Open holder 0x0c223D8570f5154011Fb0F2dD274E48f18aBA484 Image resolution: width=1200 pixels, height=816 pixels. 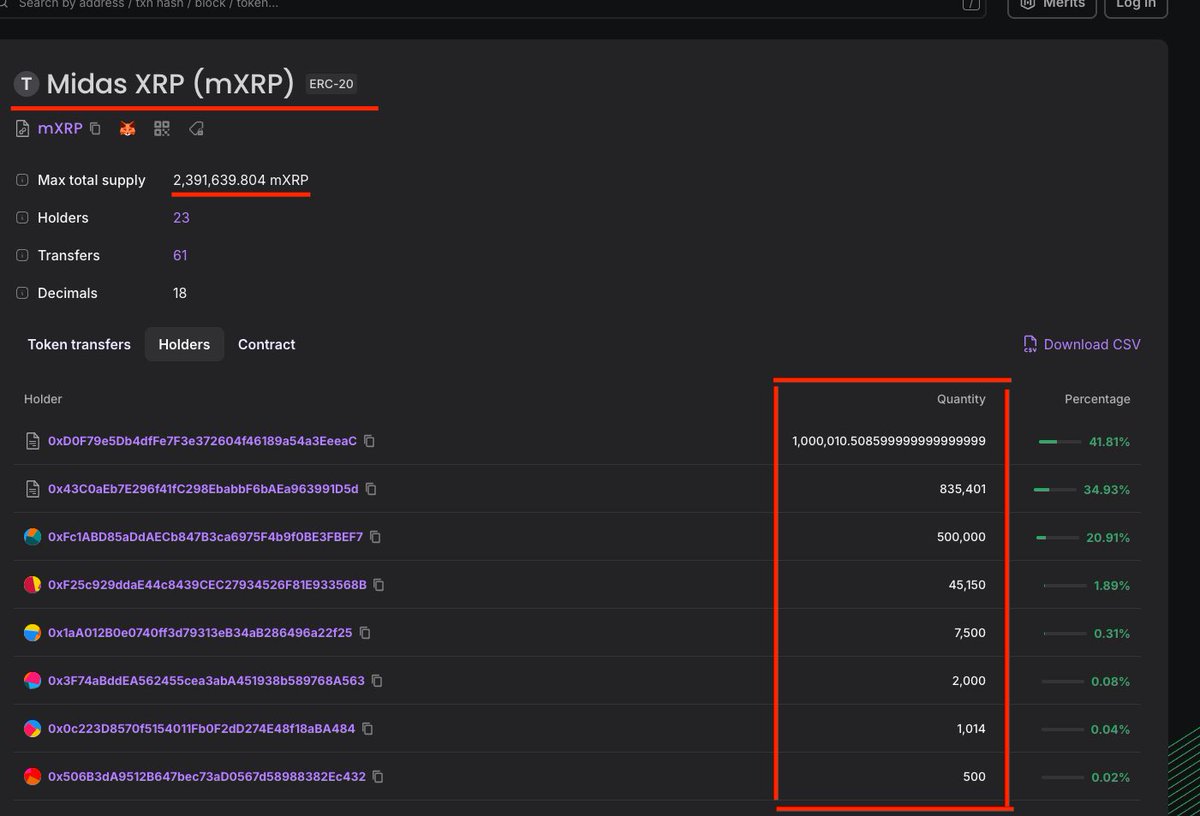[201, 729]
